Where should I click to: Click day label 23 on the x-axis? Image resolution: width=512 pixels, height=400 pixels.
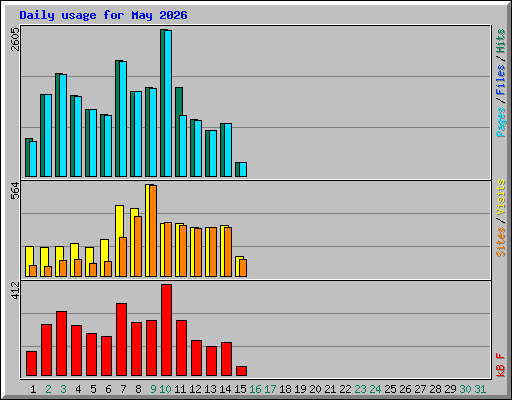coord(360,389)
